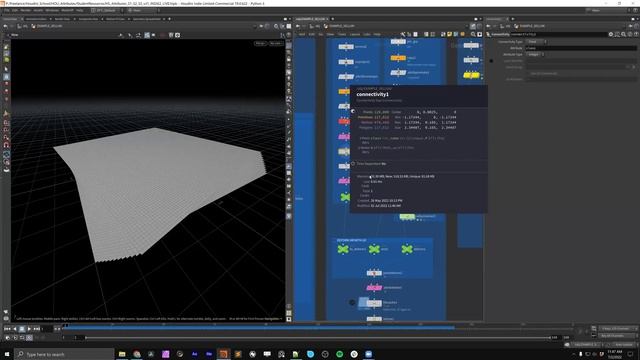Open the Persp camera dropdown in viewport
The height and width of the screenshot is (360, 640).
tap(260, 43)
